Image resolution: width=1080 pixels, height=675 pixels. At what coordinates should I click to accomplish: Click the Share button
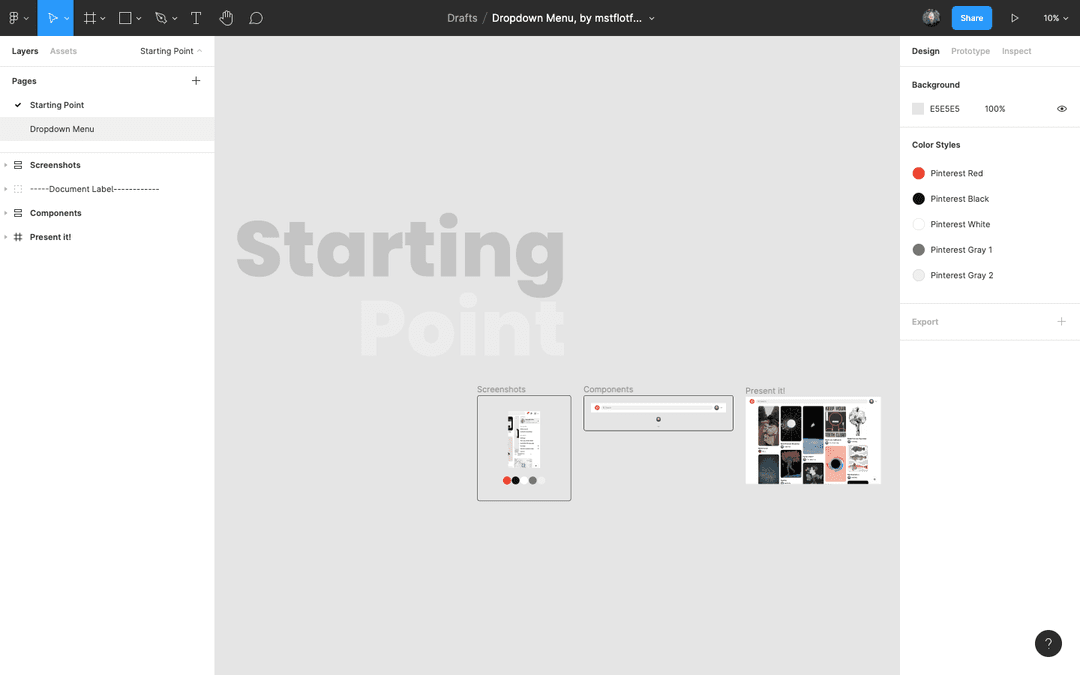click(971, 17)
